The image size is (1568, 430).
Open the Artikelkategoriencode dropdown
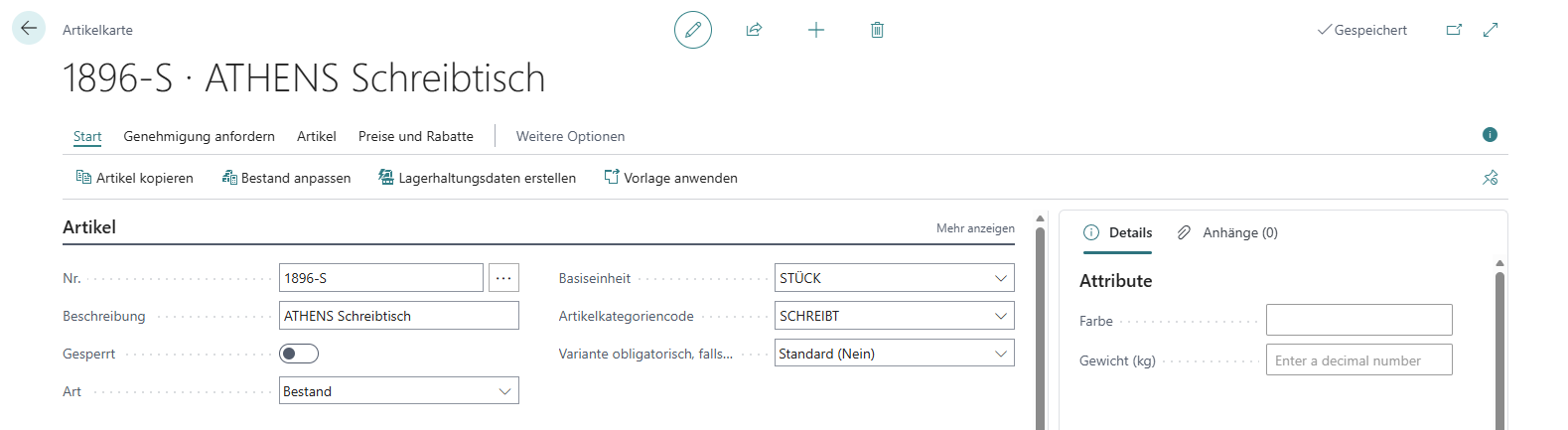895,316
